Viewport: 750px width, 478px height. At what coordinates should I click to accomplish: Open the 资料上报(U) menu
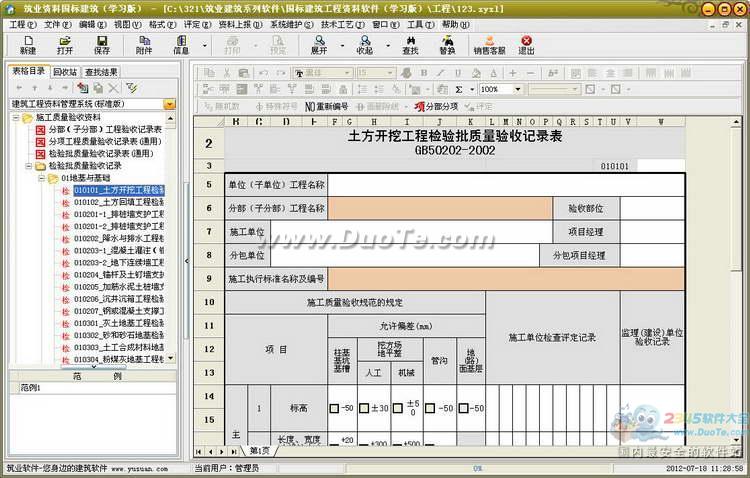[x=240, y=24]
